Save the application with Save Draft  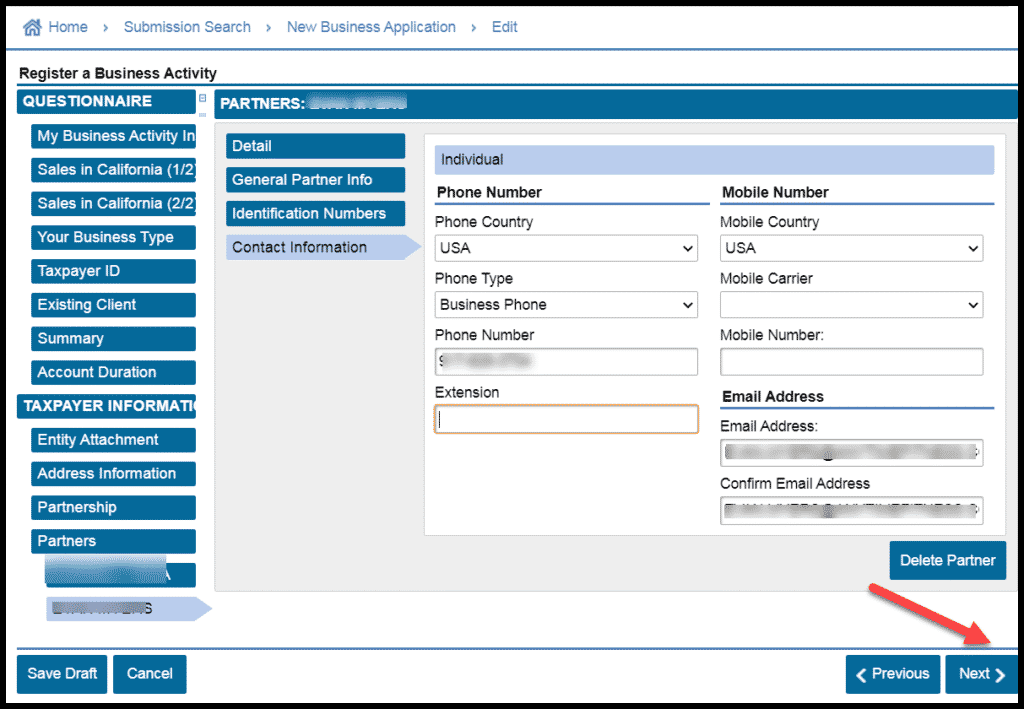click(x=62, y=674)
